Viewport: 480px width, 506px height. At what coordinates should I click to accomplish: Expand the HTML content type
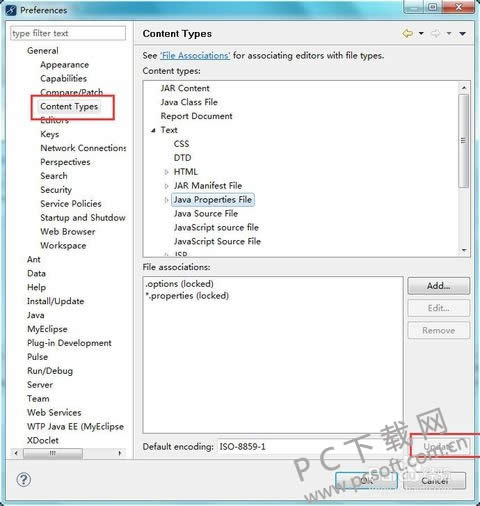pyautogui.click(x=166, y=172)
